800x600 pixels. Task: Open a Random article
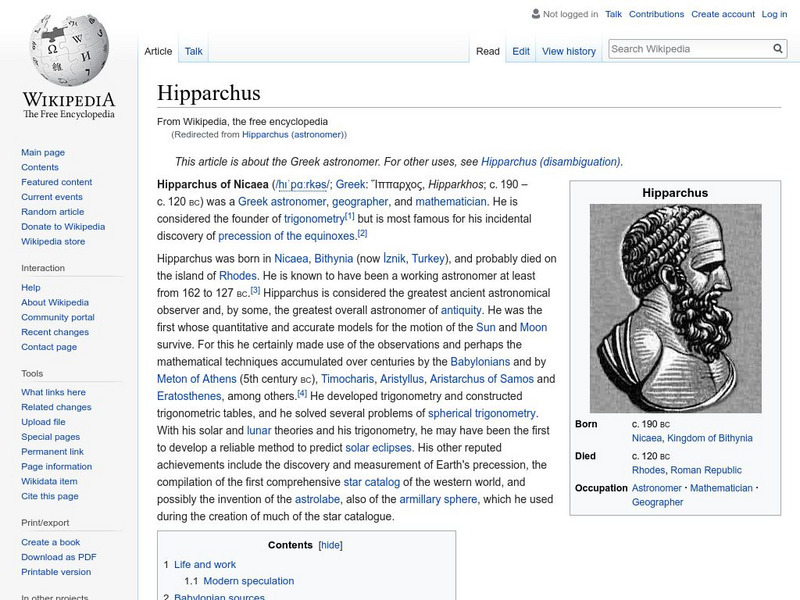click(53, 211)
